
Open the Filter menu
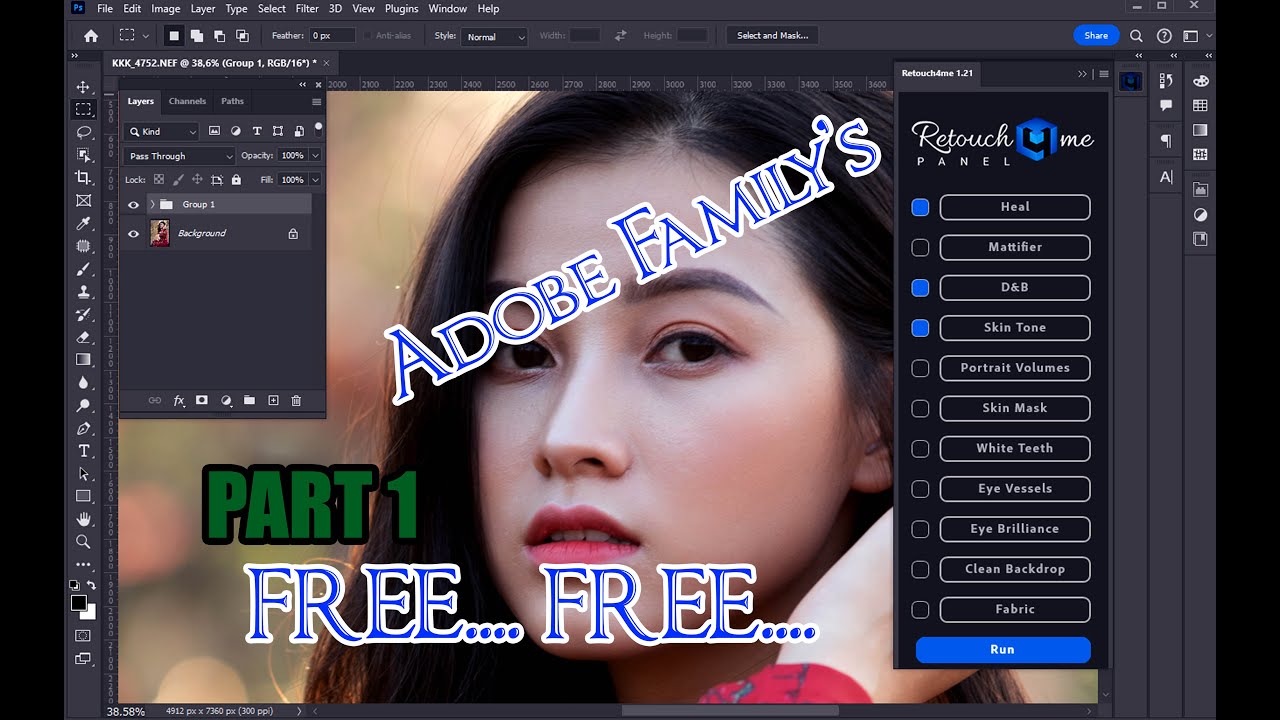coord(307,8)
